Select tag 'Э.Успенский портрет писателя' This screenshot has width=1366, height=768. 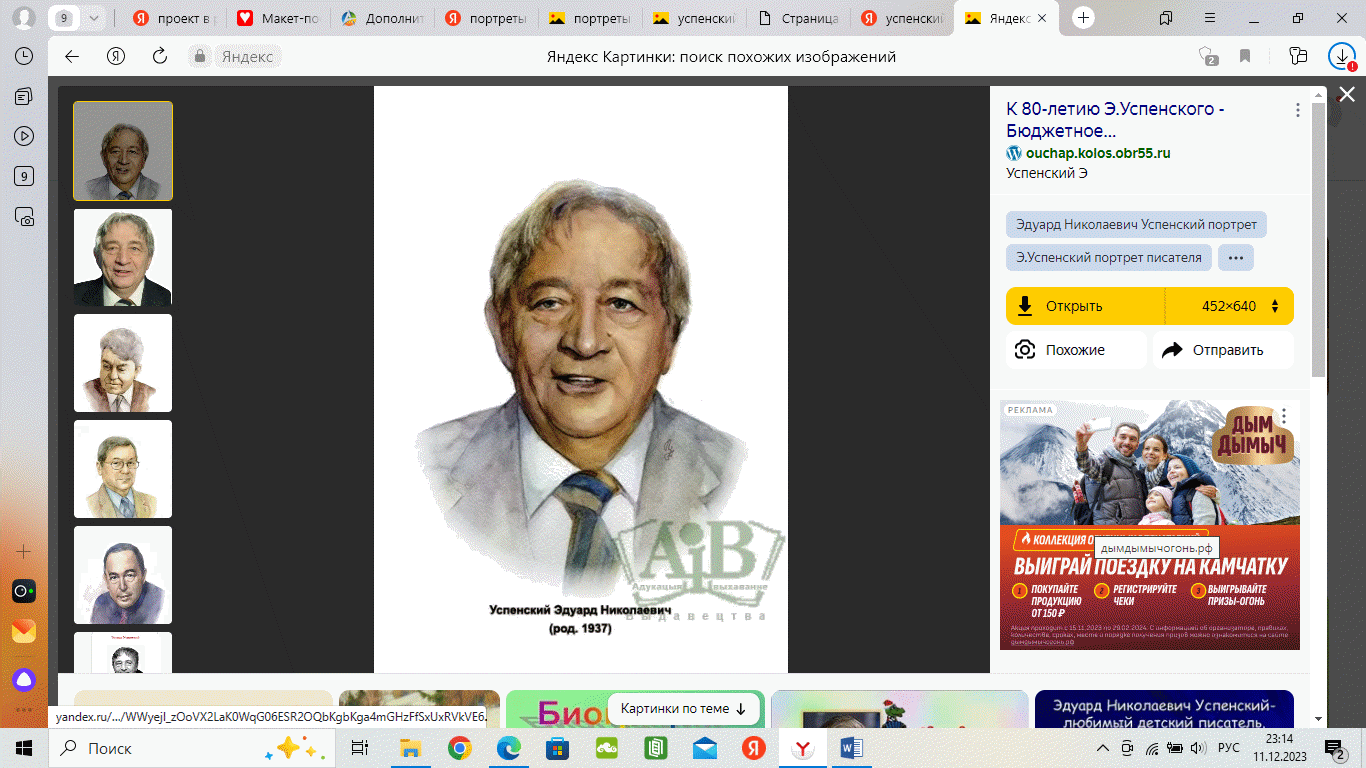(x=1109, y=257)
